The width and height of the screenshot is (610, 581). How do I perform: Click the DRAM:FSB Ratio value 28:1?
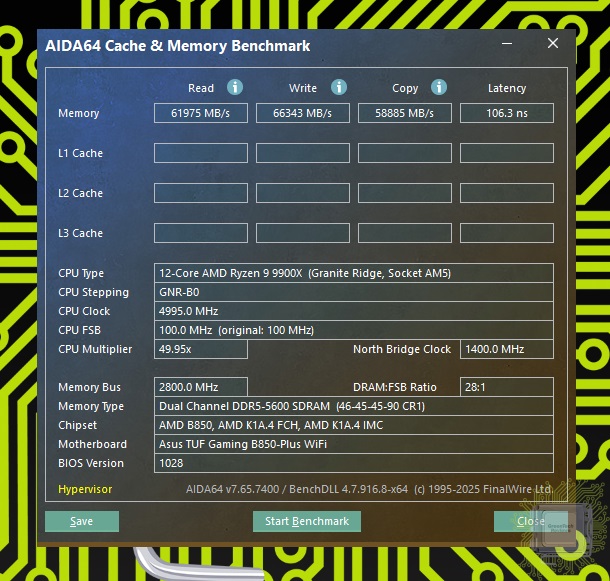tap(507, 387)
